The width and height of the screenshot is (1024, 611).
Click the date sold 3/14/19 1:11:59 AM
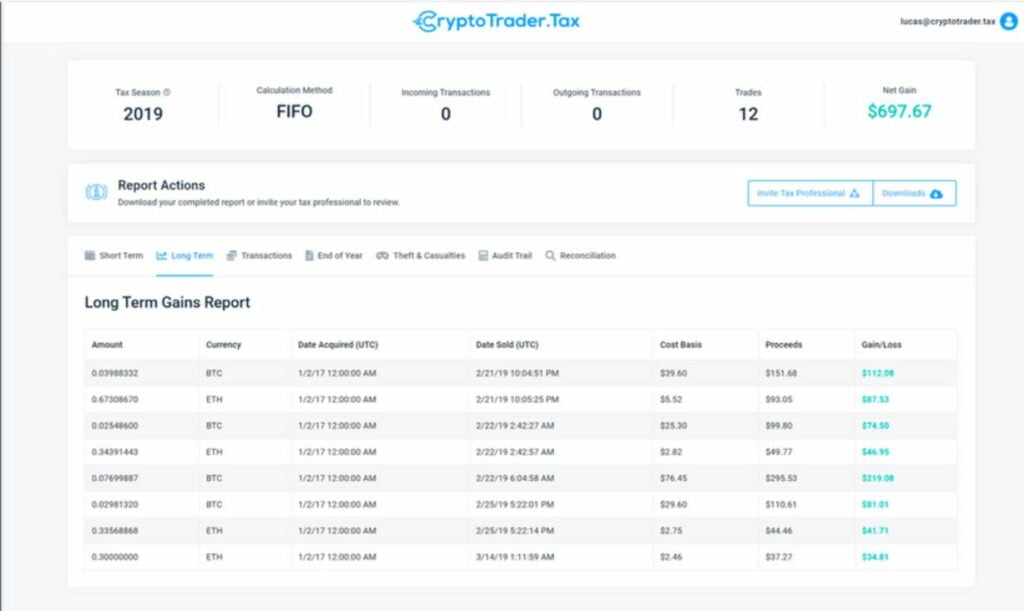click(x=515, y=557)
